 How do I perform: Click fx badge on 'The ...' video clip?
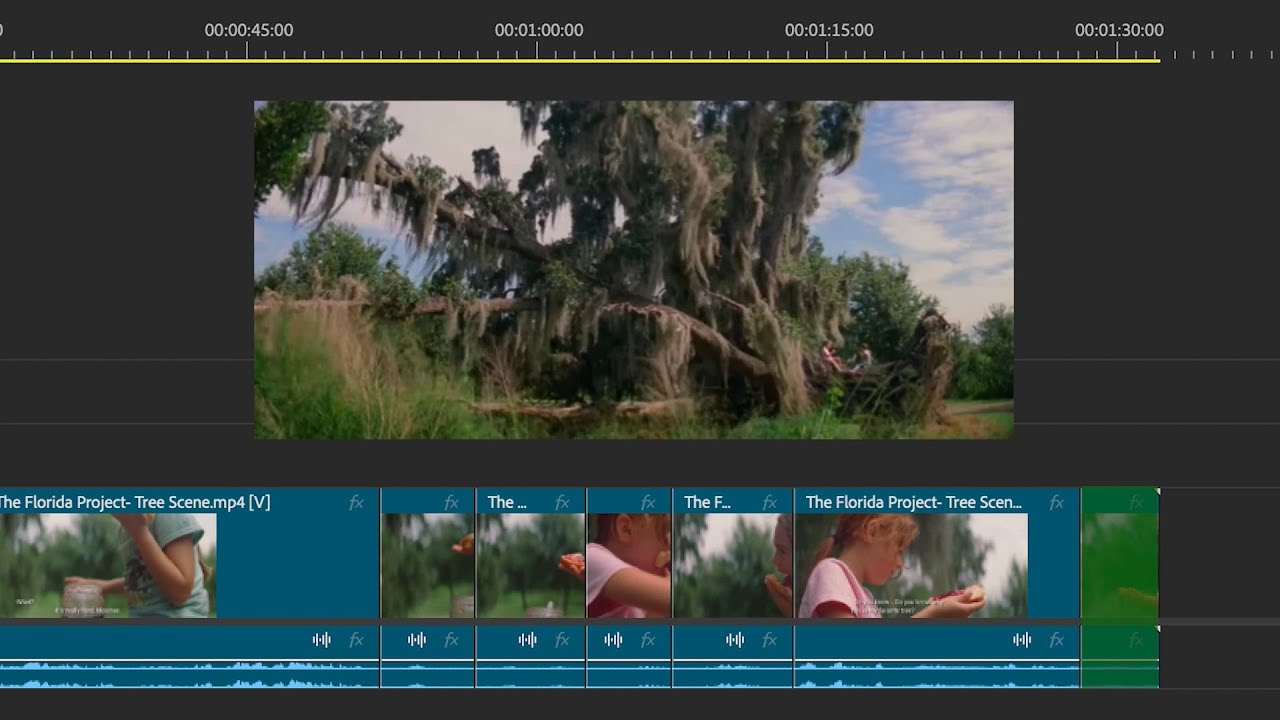(562, 503)
